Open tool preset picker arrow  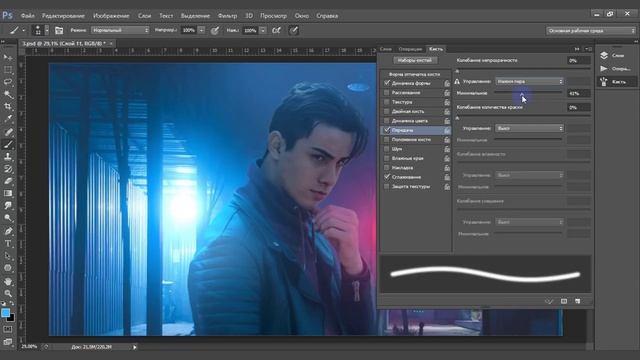24,30
